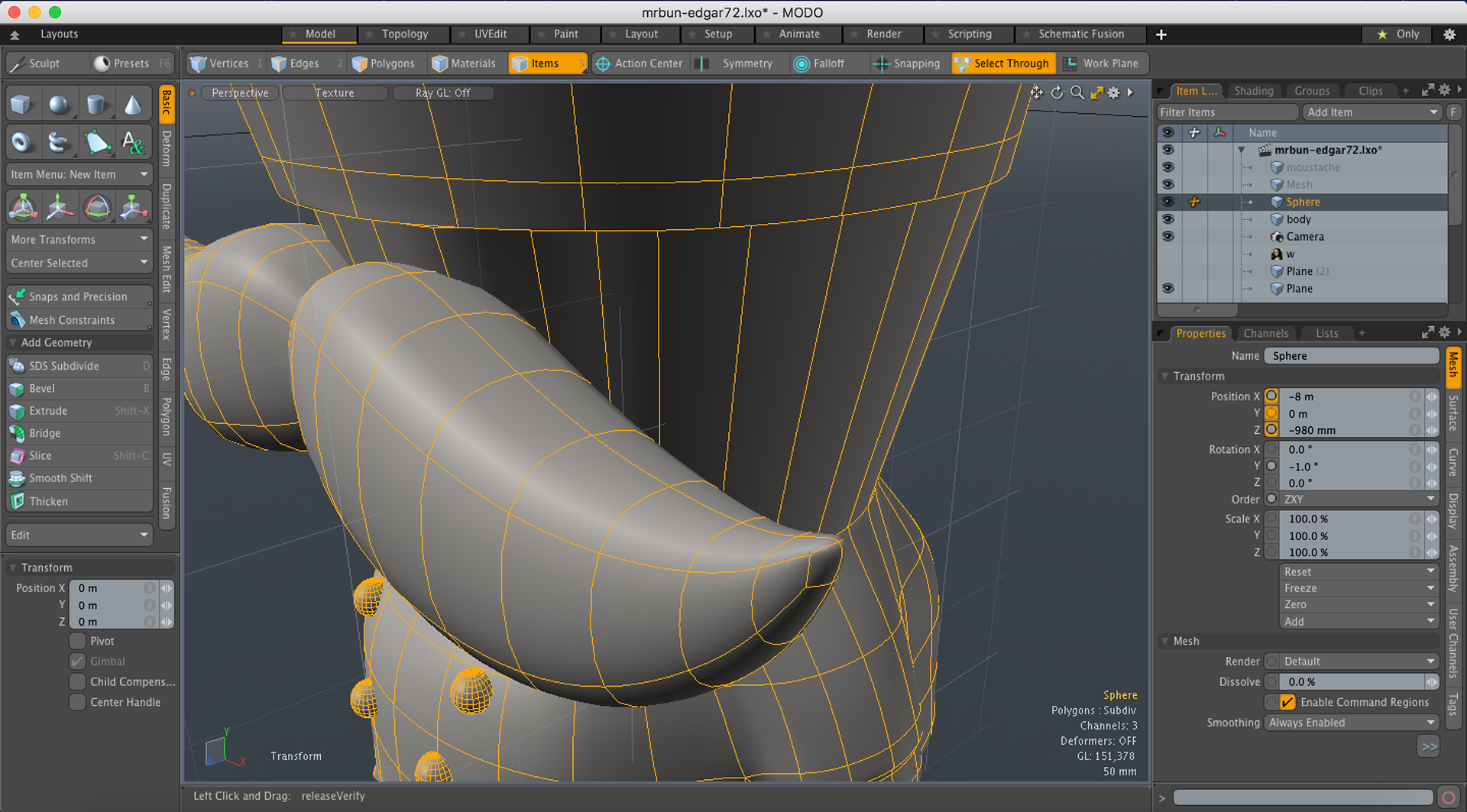Maximize the viewport with the arrows icon
Image resolution: width=1467 pixels, height=812 pixels.
[x=1096, y=92]
